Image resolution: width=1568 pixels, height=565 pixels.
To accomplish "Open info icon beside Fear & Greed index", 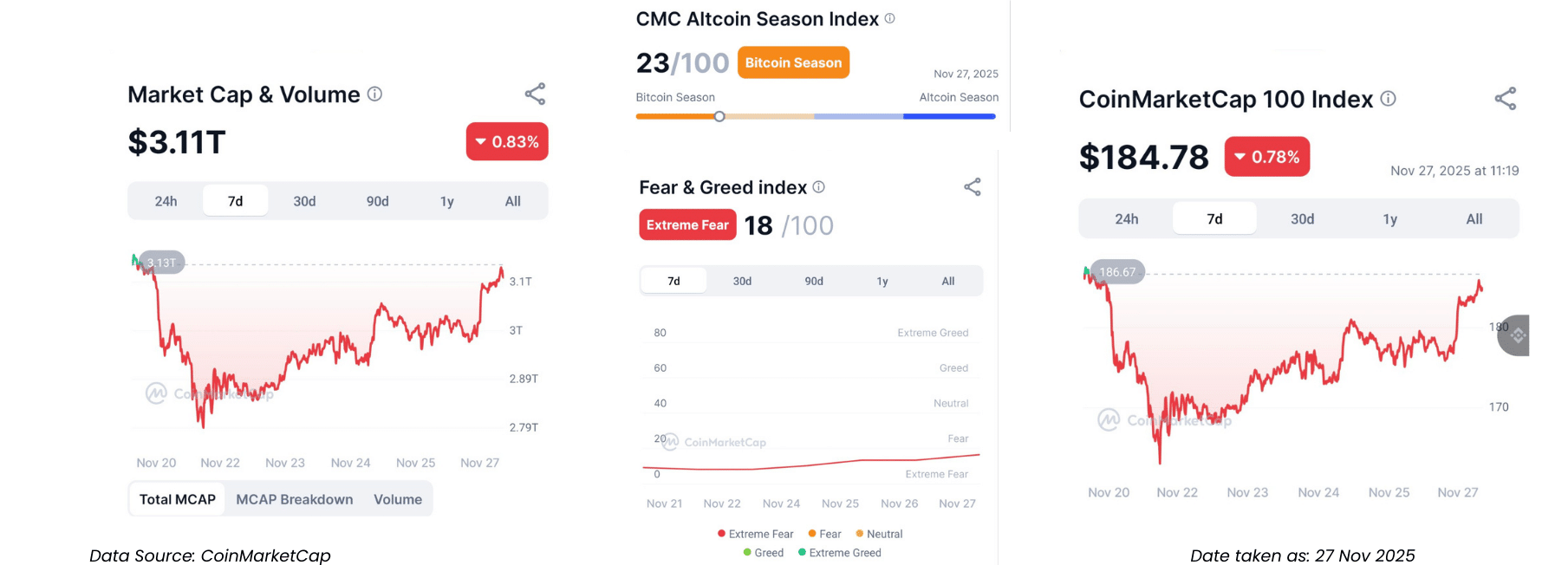I will click(819, 186).
